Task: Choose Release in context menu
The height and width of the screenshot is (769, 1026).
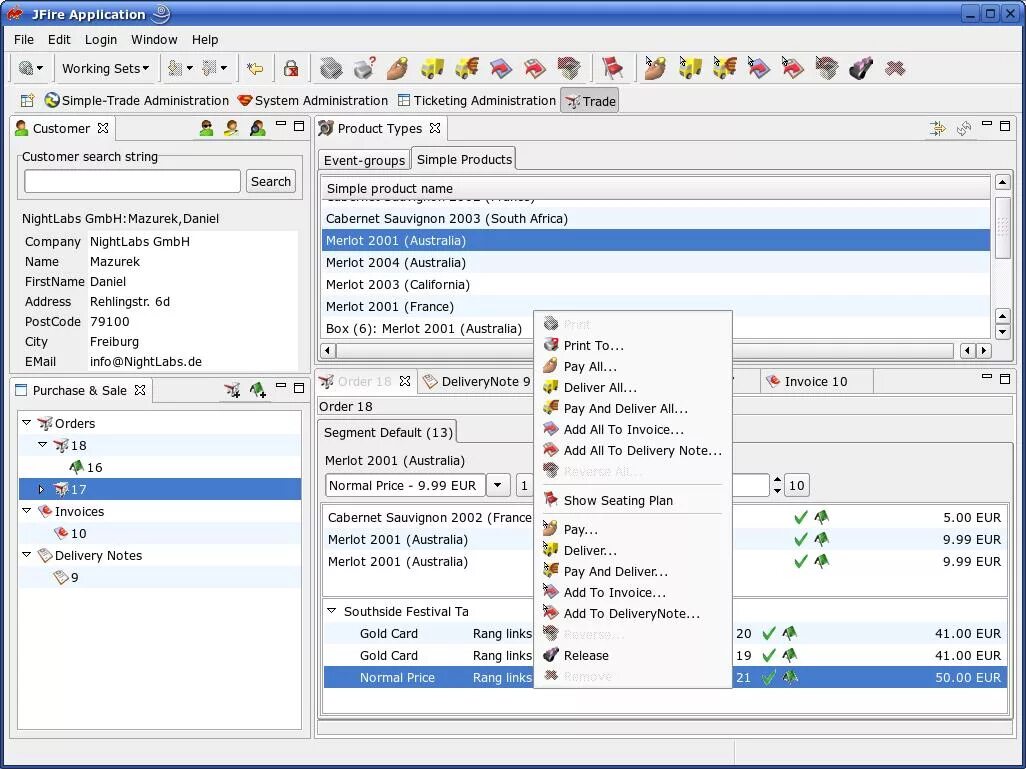Action: [633, 655]
